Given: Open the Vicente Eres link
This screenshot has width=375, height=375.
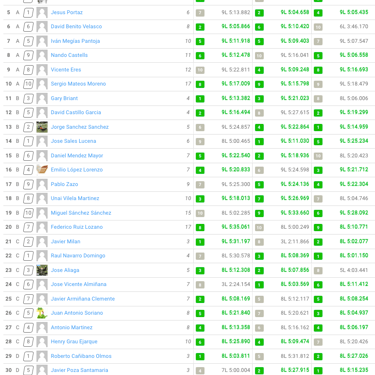Looking at the screenshot, I should (66, 70).
